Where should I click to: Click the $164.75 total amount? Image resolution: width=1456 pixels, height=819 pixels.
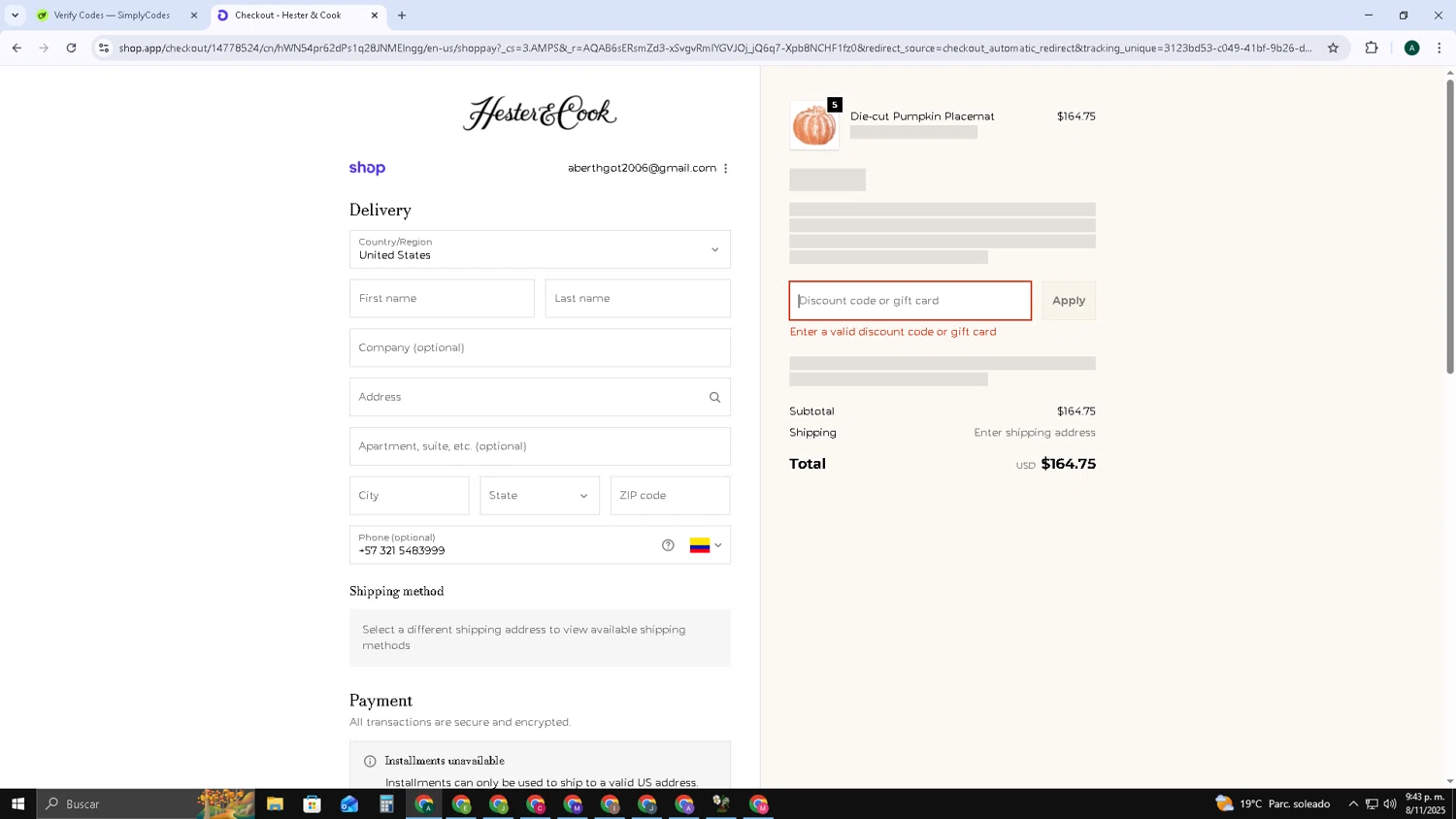click(1069, 464)
